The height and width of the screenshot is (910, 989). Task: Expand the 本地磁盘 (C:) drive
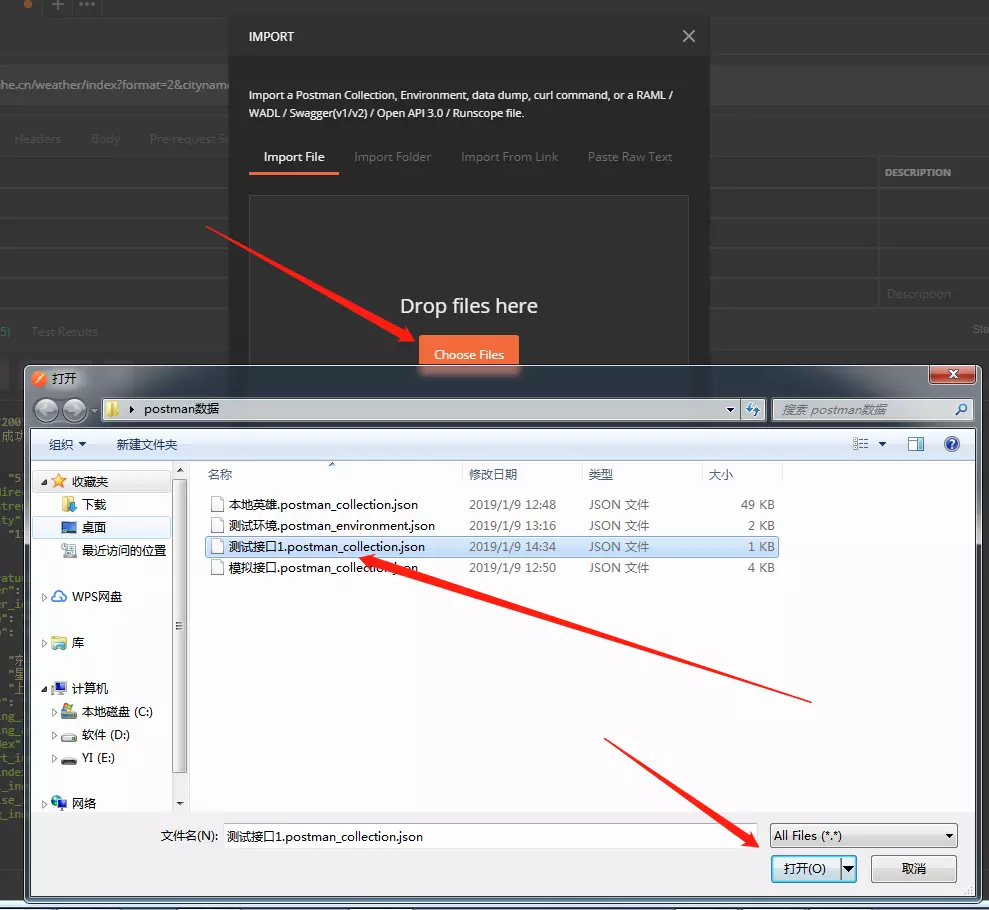pyautogui.click(x=54, y=713)
